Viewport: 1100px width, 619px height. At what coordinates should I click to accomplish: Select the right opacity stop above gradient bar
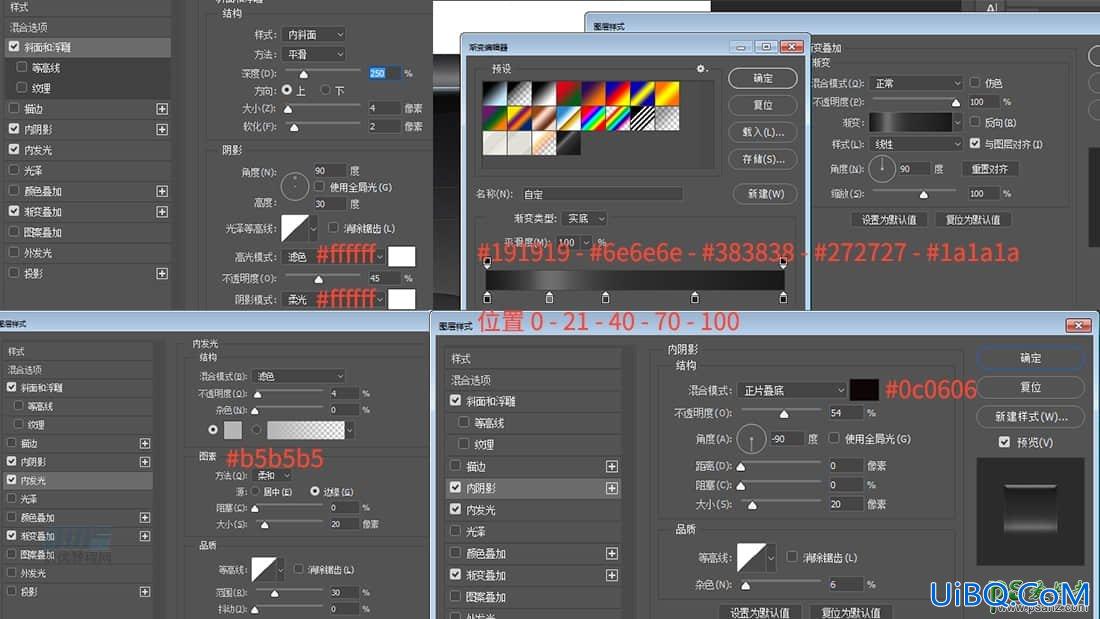(783, 262)
